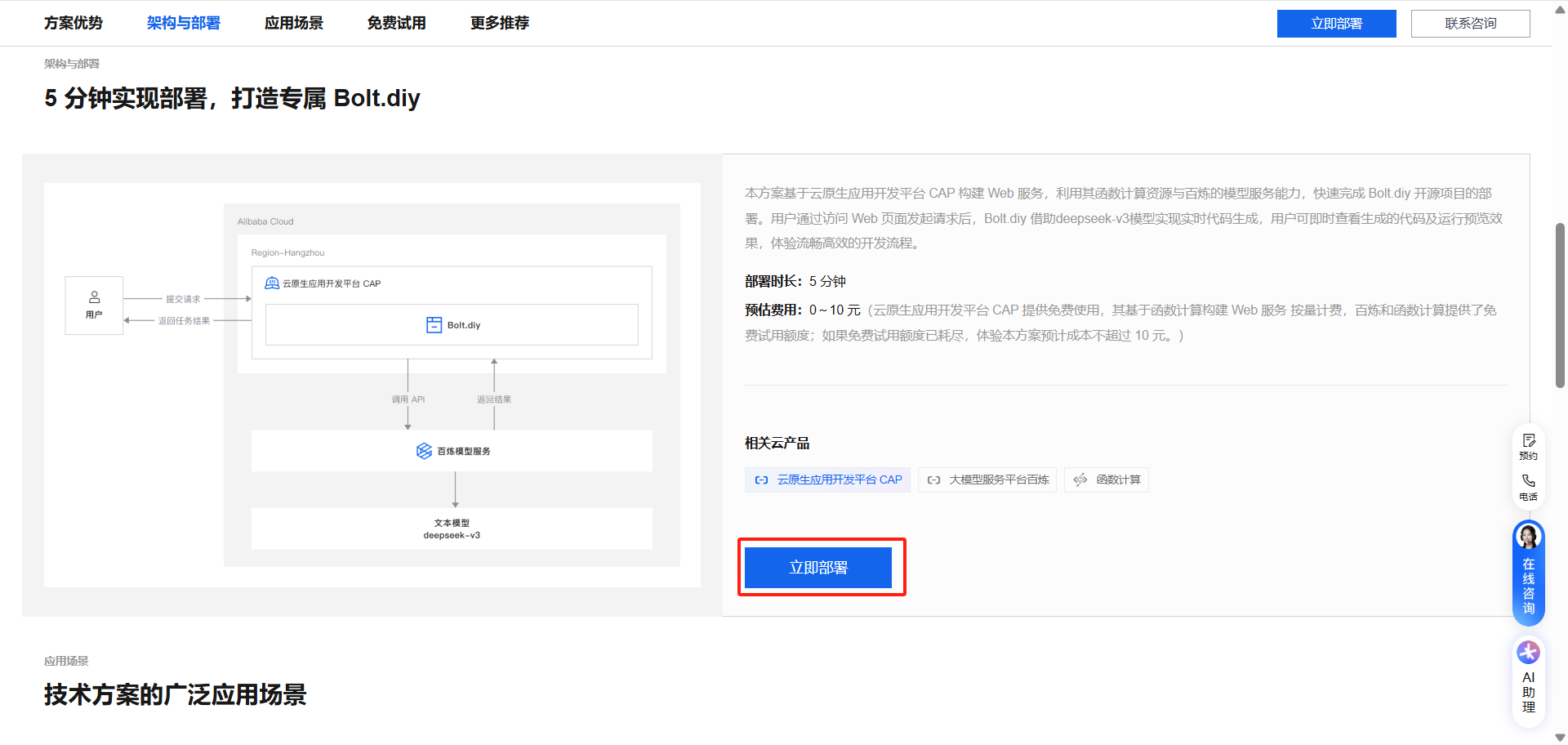Image resolution: width=1568 pixels, height=745 pixels.
Task: Click the function compute icon beside 函数计算
Action: click(x=1080, y=480)
